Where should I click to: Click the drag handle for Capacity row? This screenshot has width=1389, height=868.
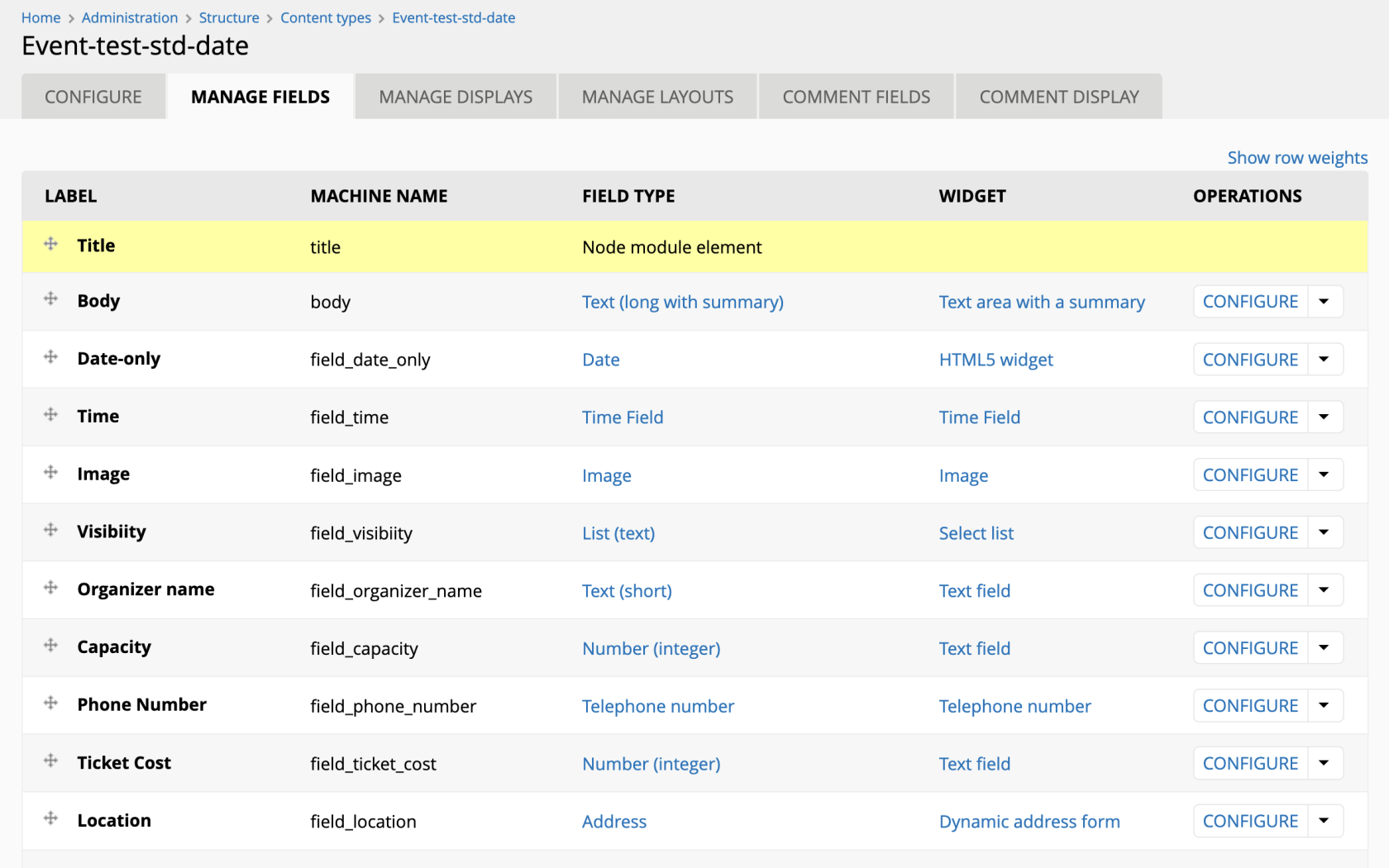coord(50,645)
